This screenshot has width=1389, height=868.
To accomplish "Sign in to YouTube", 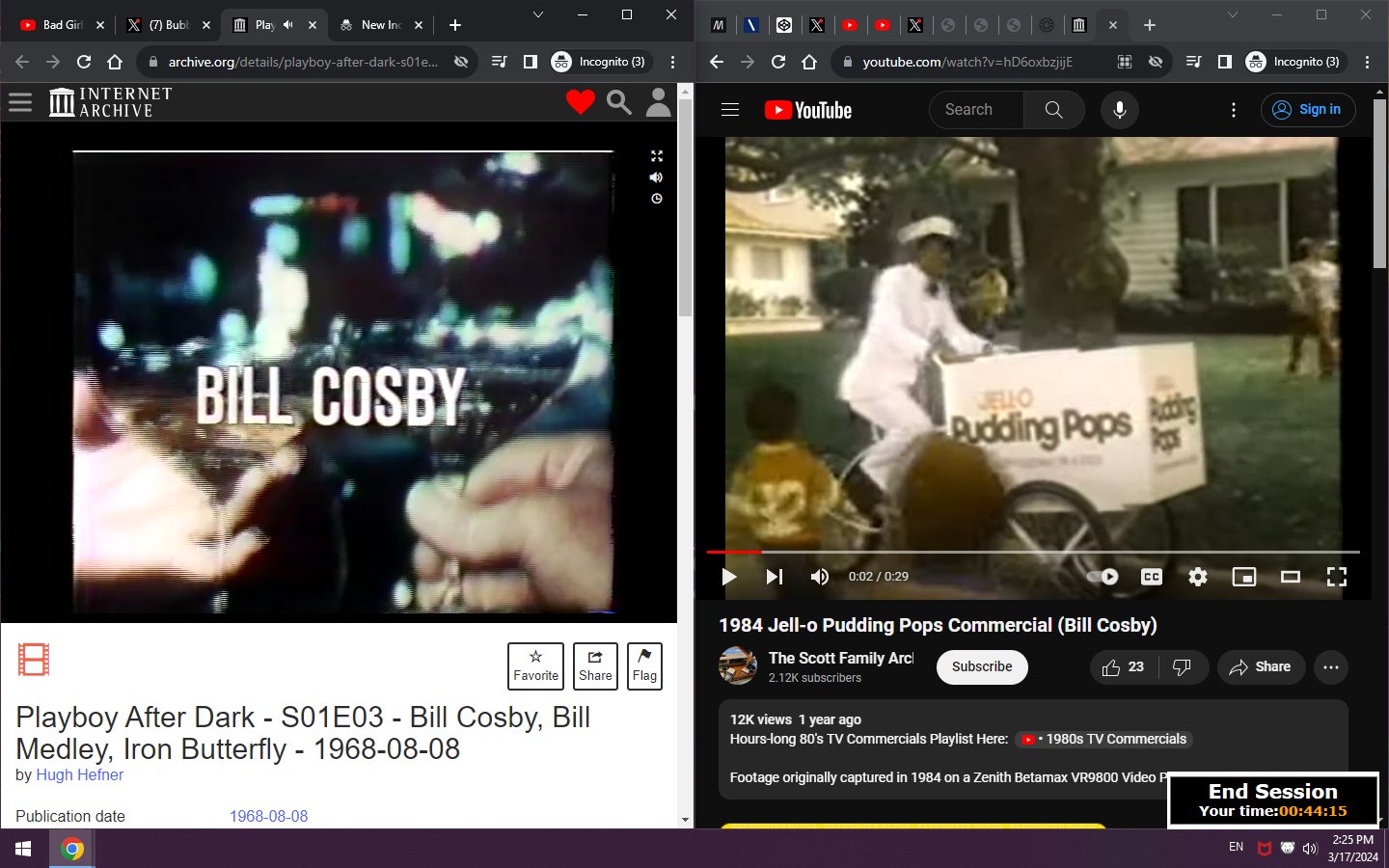I will 1307,110.
